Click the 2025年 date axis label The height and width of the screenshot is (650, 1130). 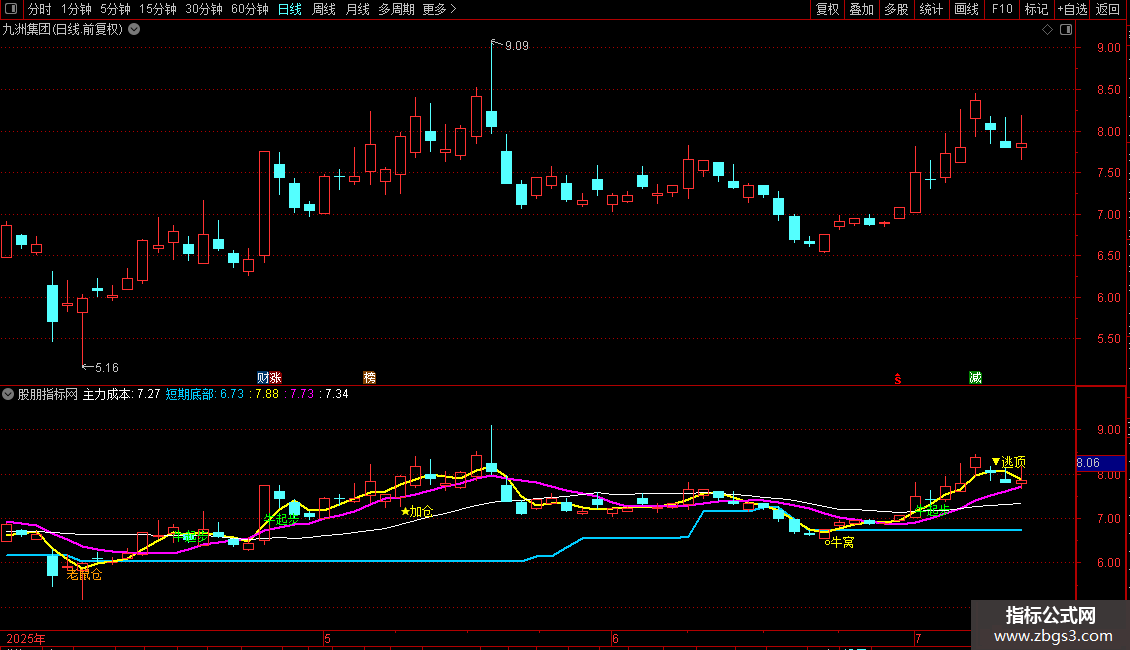point(26,638)
